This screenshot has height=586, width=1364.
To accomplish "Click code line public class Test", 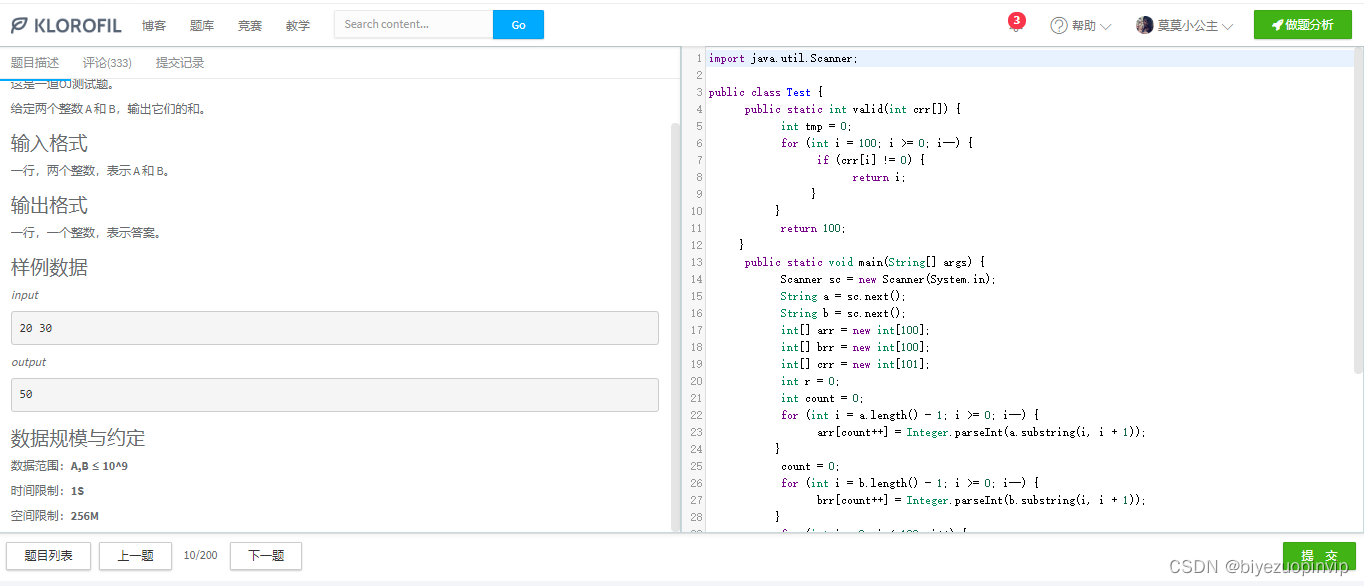I will pos(765,92).
